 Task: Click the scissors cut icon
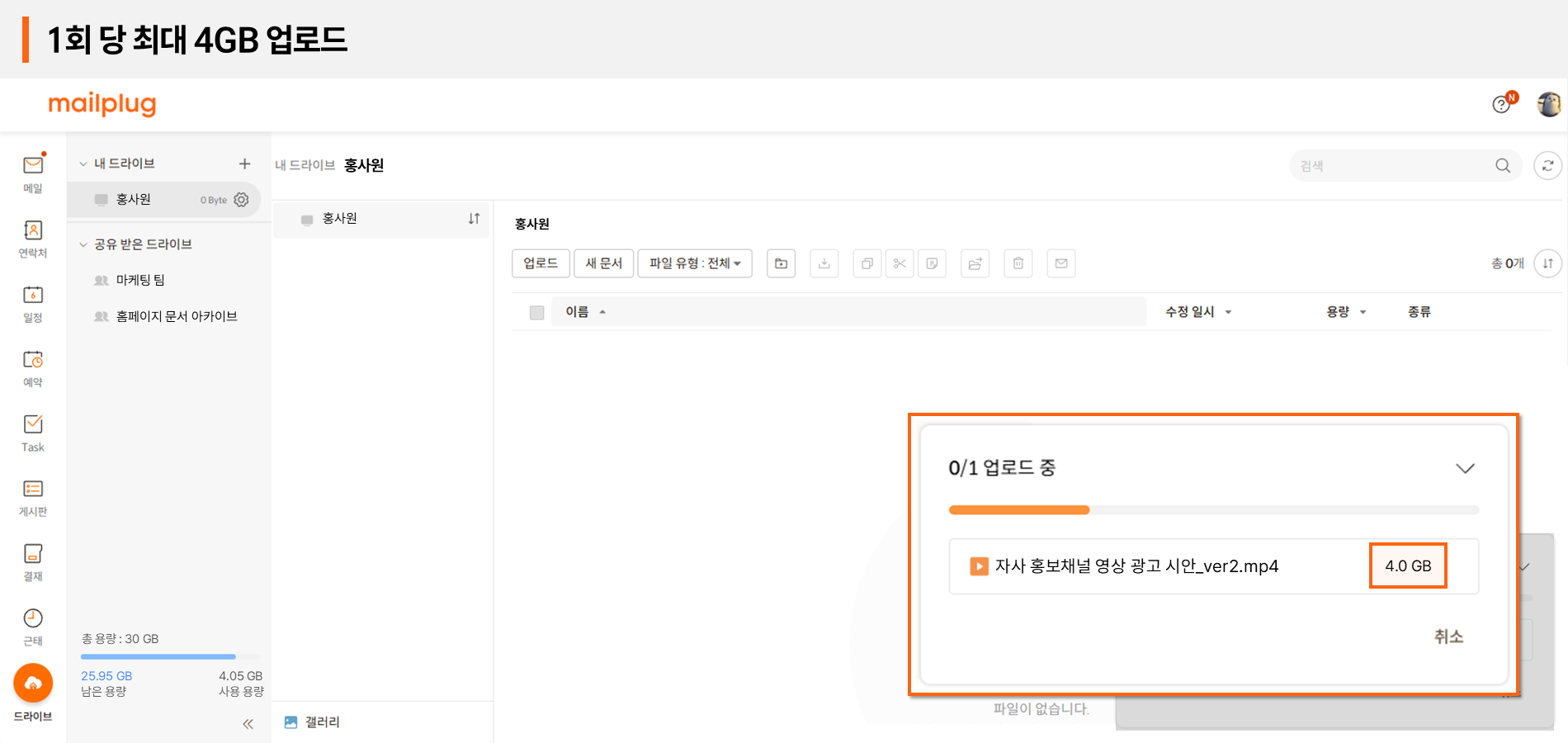[900, 263]
